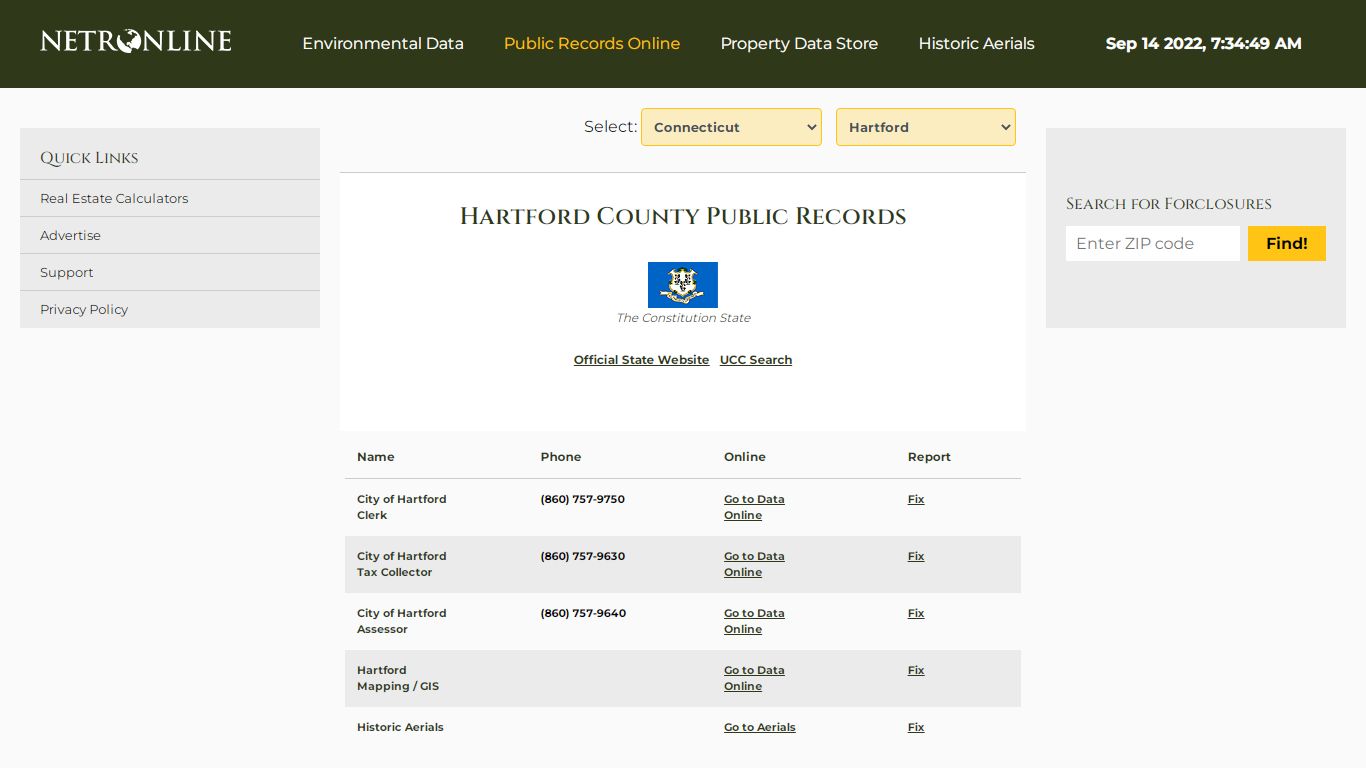Click Fix for Hartford Mapping / GIS
This screenshot has width=1366, height=768.
pyautogui.click(x=916, y=670)
